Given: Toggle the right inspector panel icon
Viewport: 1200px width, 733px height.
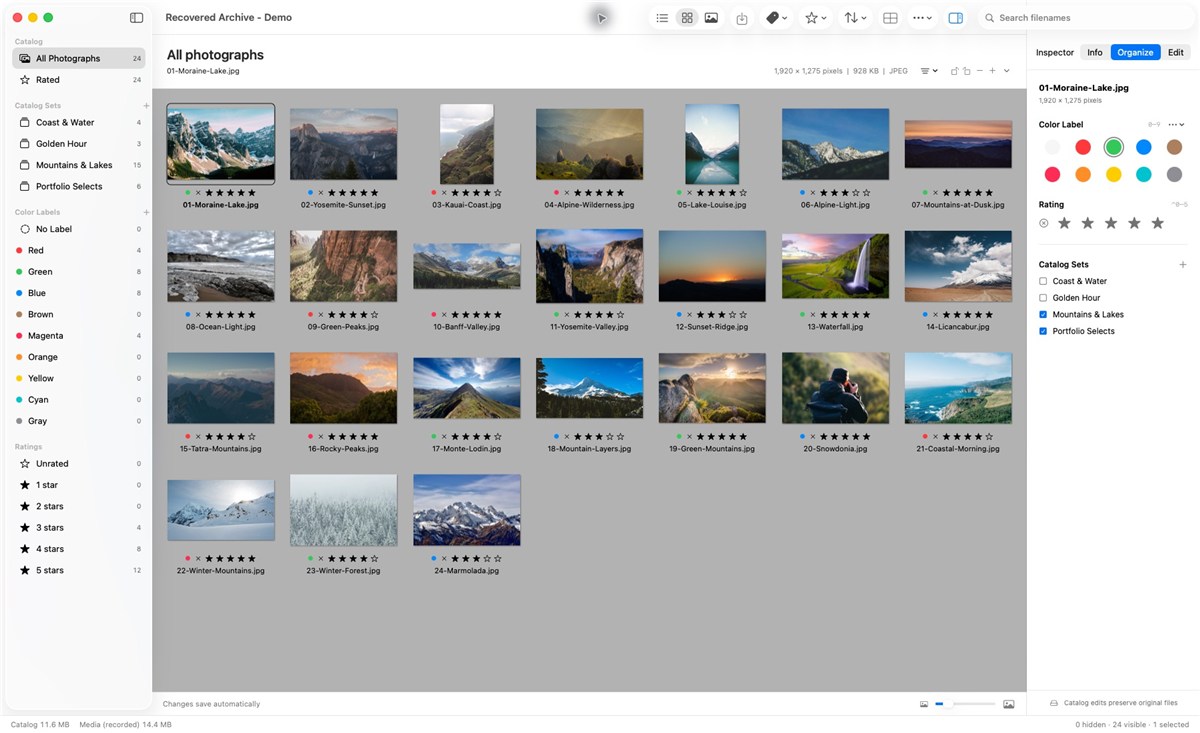Looking at the screenshot, I should tap(956, 18).
